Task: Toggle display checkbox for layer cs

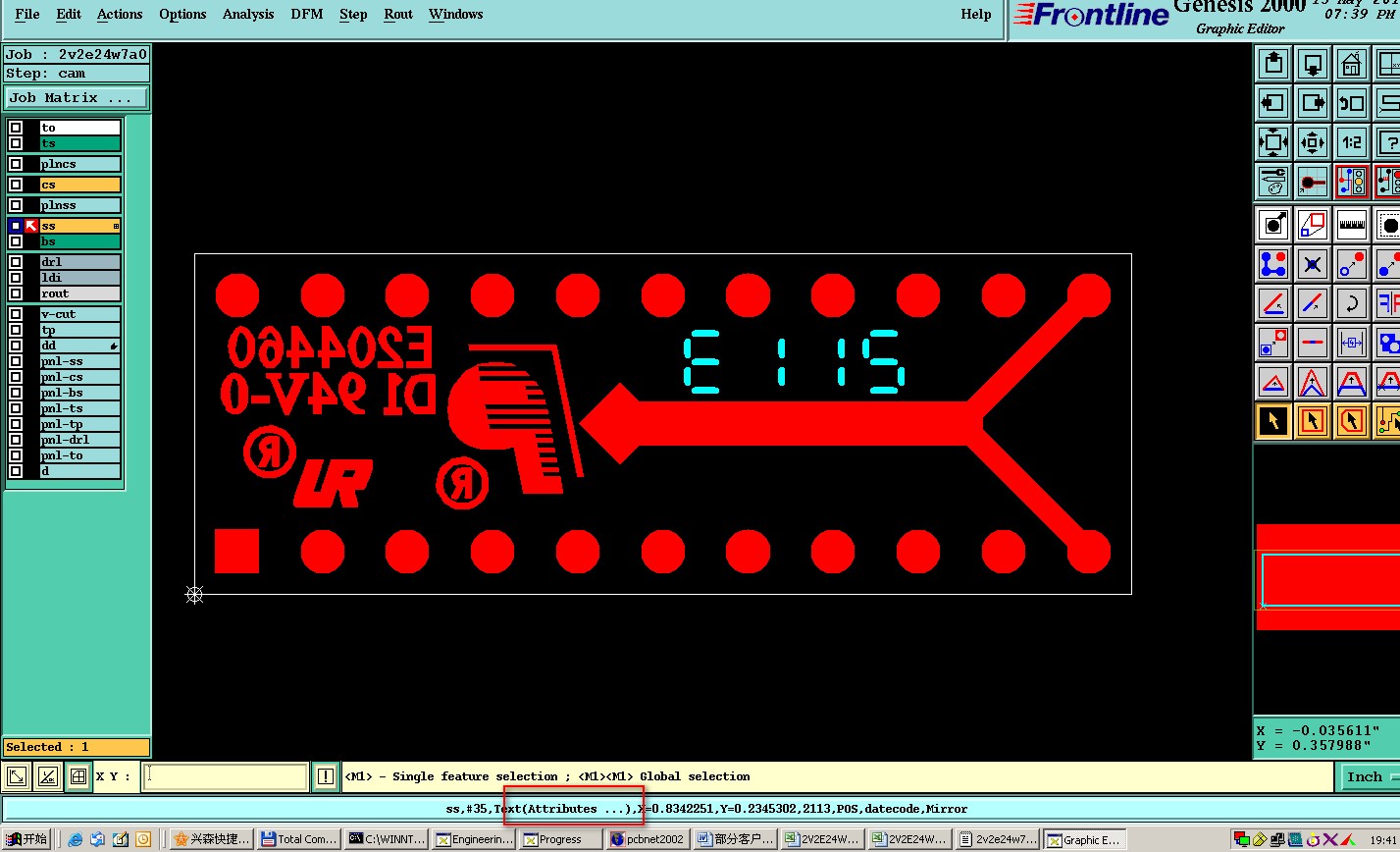Action: (x=16, y=185)
